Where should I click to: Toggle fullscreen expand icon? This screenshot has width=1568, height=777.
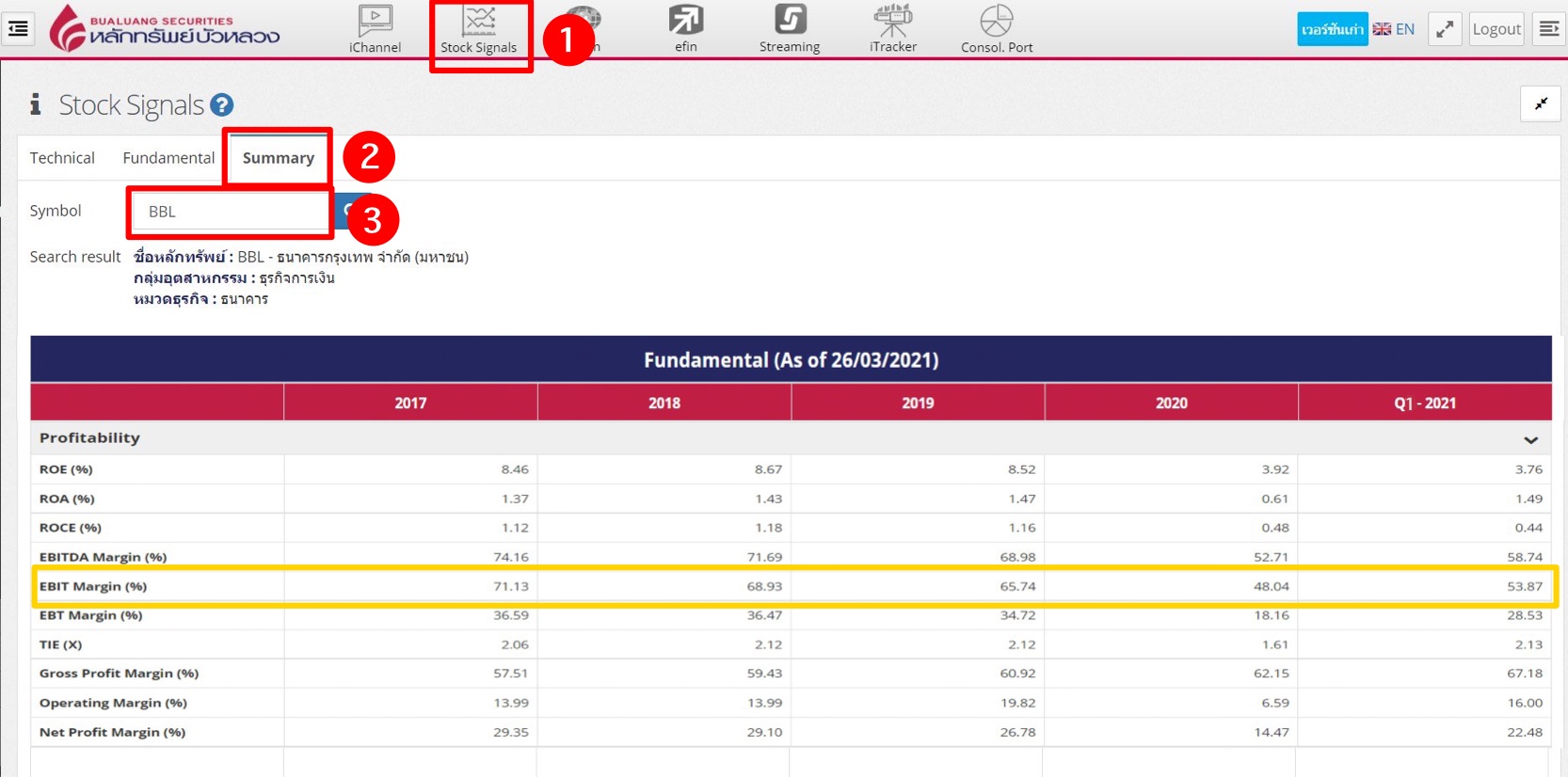pos(1445,29)
